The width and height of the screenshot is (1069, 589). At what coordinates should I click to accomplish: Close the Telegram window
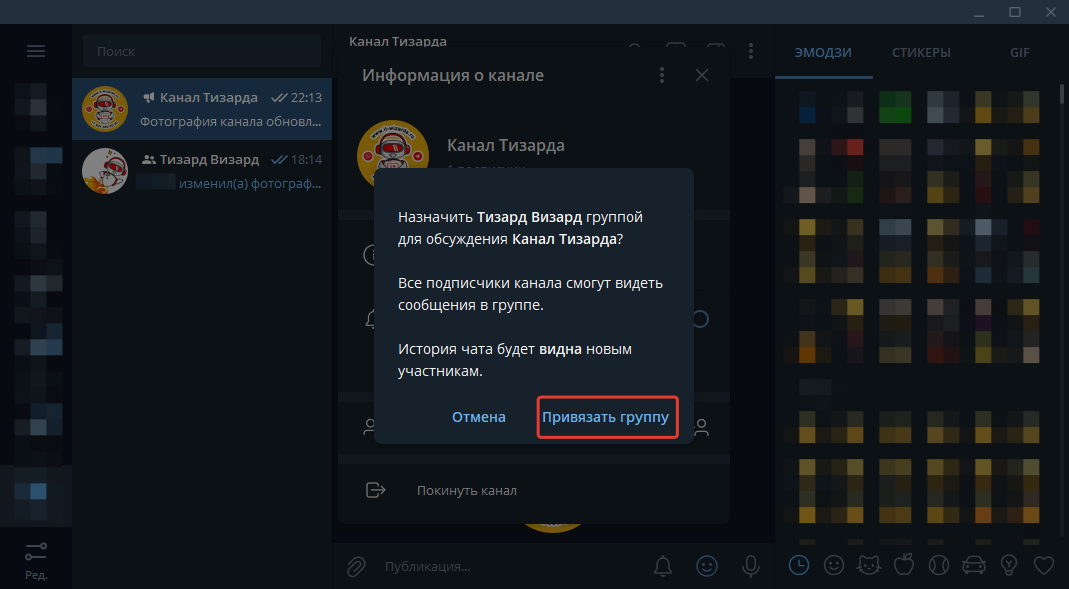(1051, 12)
